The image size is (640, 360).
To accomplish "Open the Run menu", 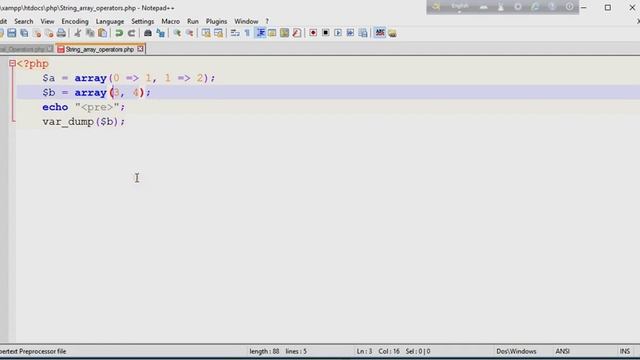I will point(193,21).
